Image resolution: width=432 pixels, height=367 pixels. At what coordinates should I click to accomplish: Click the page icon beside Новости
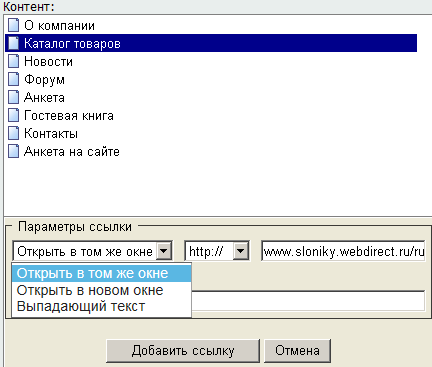(x=14, y=61)
